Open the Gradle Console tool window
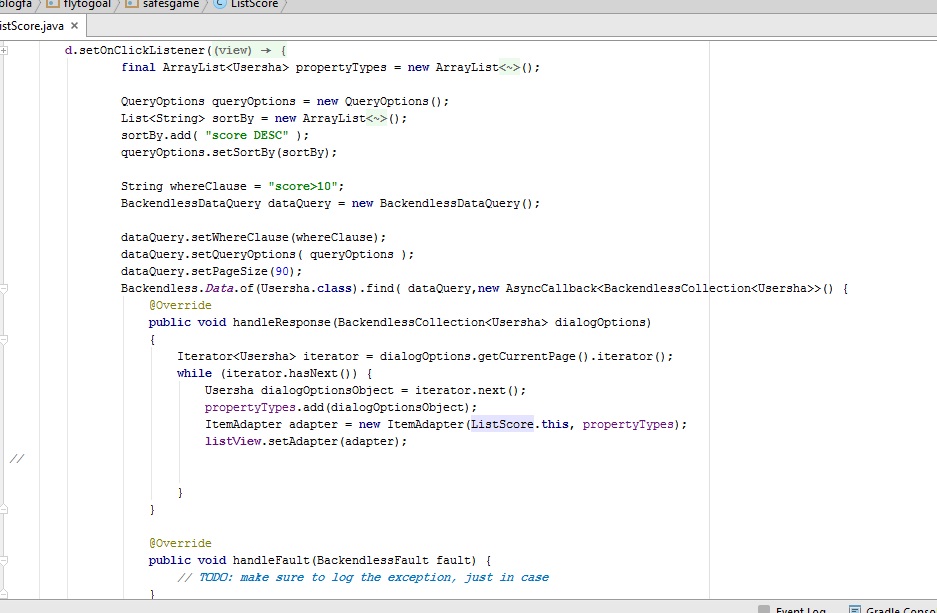The width and height of the screenshot is (937, 613). (x=900, y=610)
